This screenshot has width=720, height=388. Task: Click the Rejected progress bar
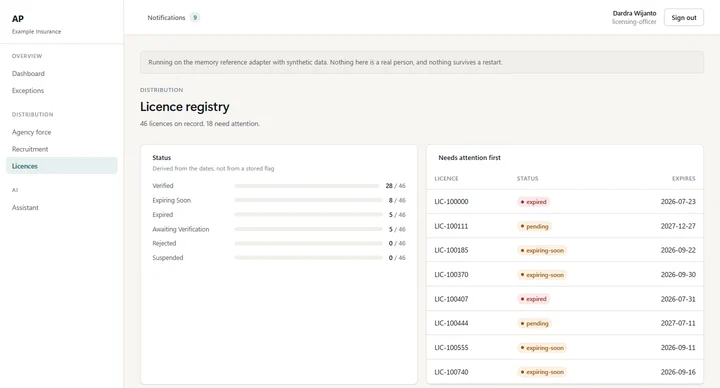[x=309, y=243]
